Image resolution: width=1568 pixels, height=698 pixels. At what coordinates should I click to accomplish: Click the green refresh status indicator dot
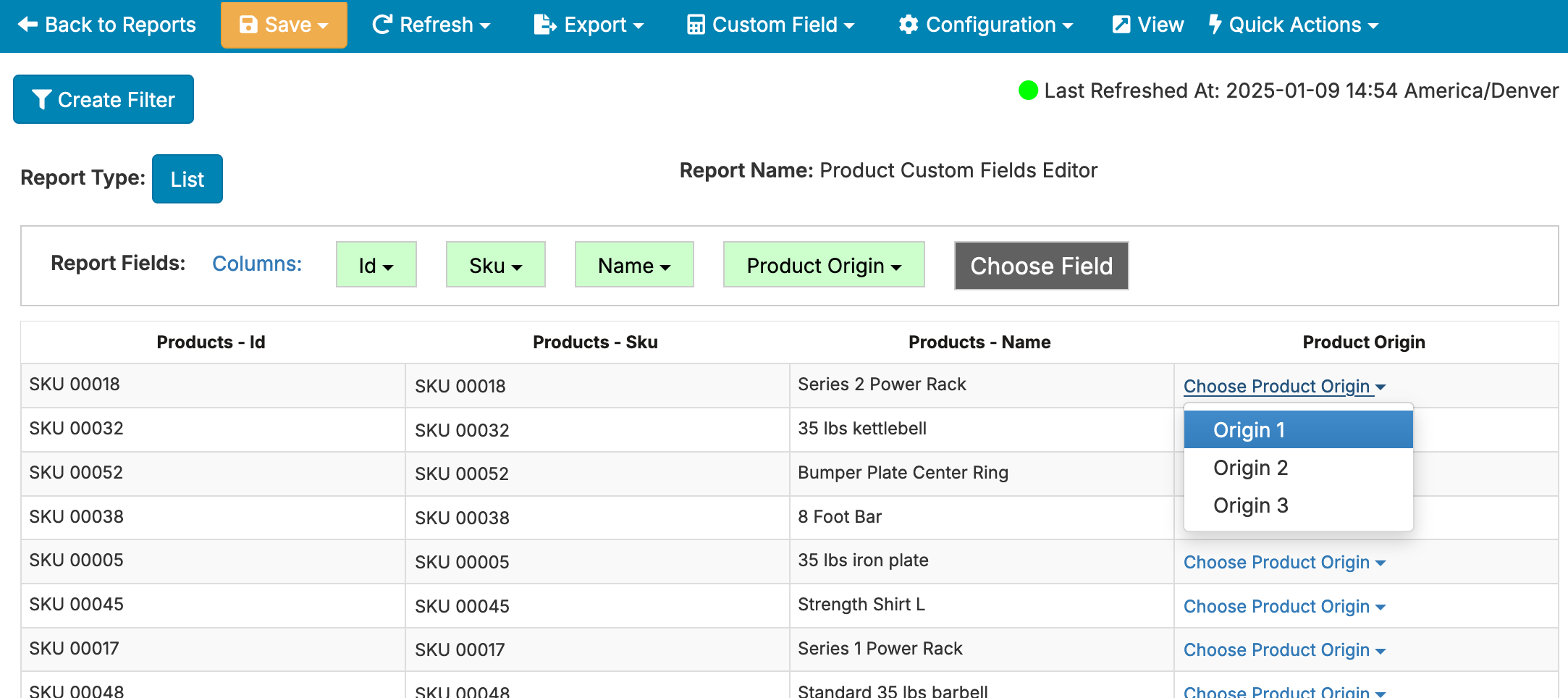(1028, 91)
